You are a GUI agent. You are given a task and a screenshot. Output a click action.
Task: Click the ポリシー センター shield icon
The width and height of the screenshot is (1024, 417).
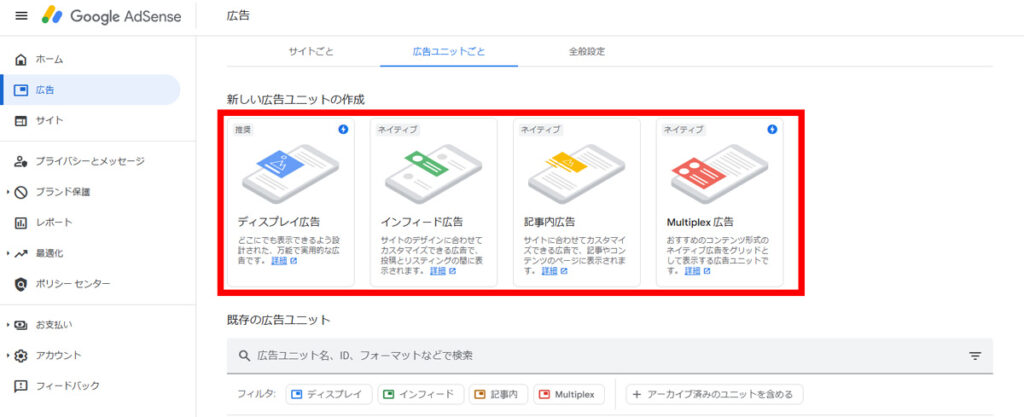(21, 284)
